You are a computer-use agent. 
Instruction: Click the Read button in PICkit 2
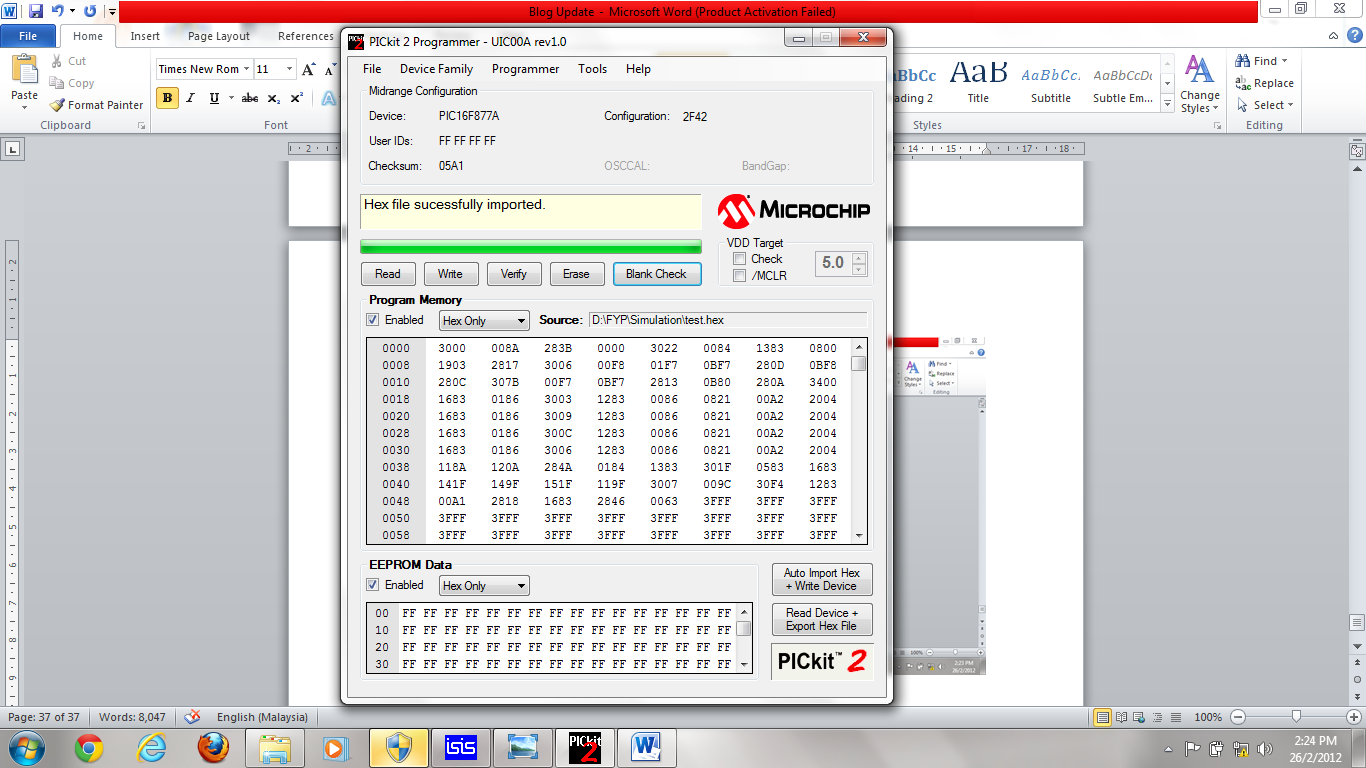[388, 274]
